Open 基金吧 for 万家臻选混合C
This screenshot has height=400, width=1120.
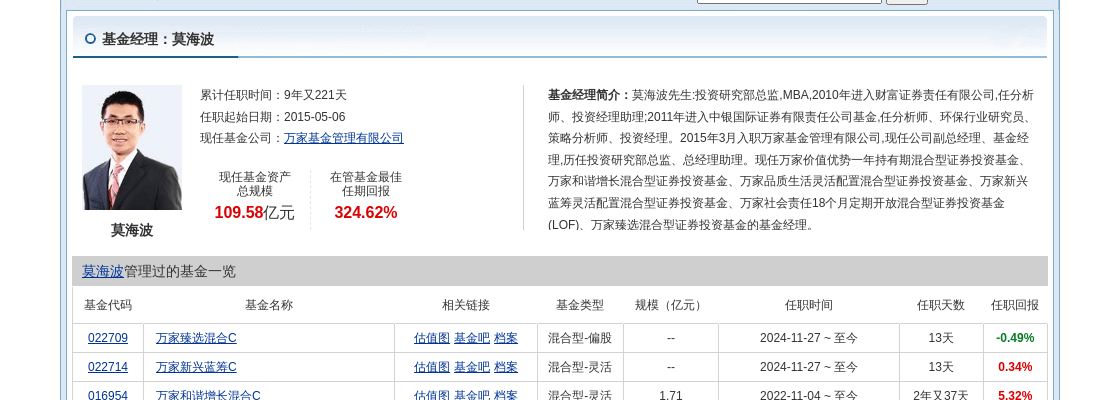pos(472,338)
